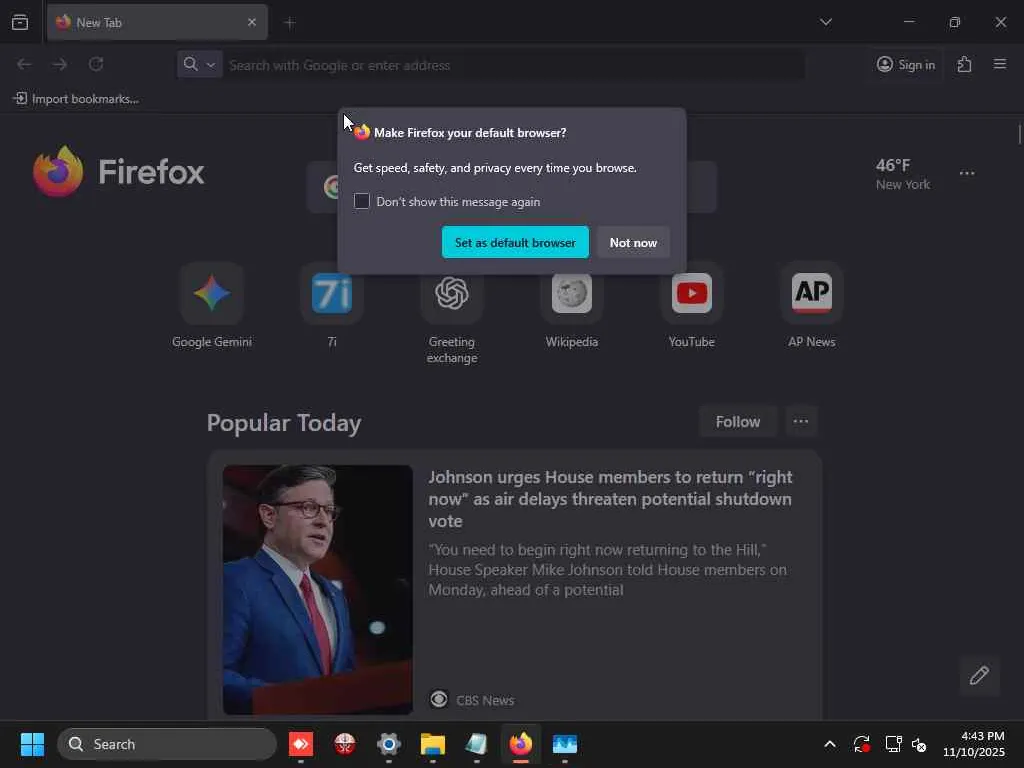Open the muted volume tray icon
Image resolution: width=1024 pixels, height=768 pixels.
[919, 744]
